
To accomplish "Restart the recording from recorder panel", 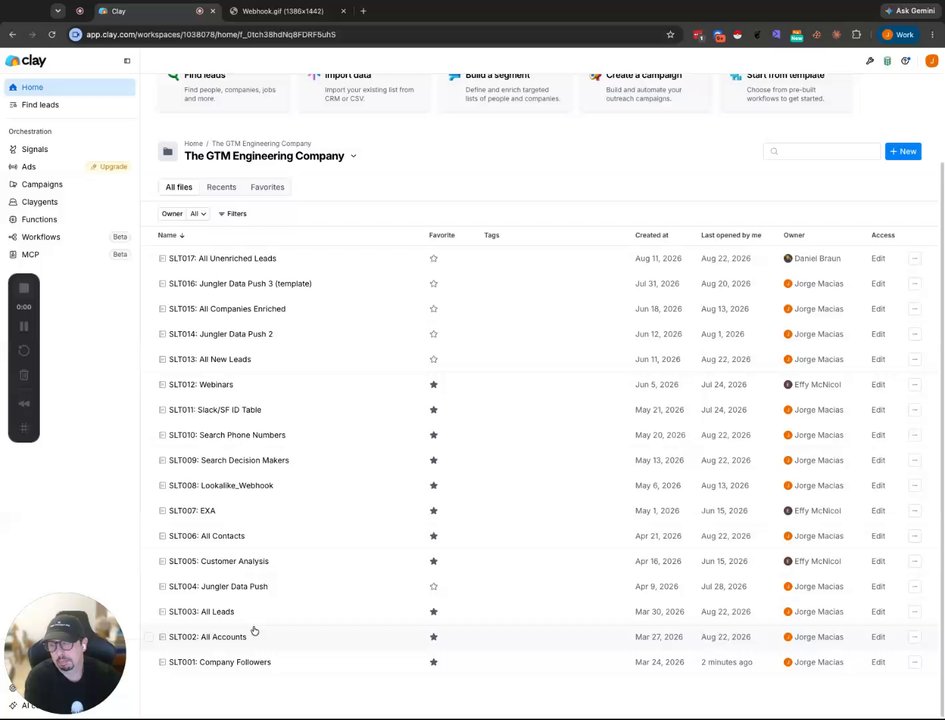I will (x=24, y=351).
